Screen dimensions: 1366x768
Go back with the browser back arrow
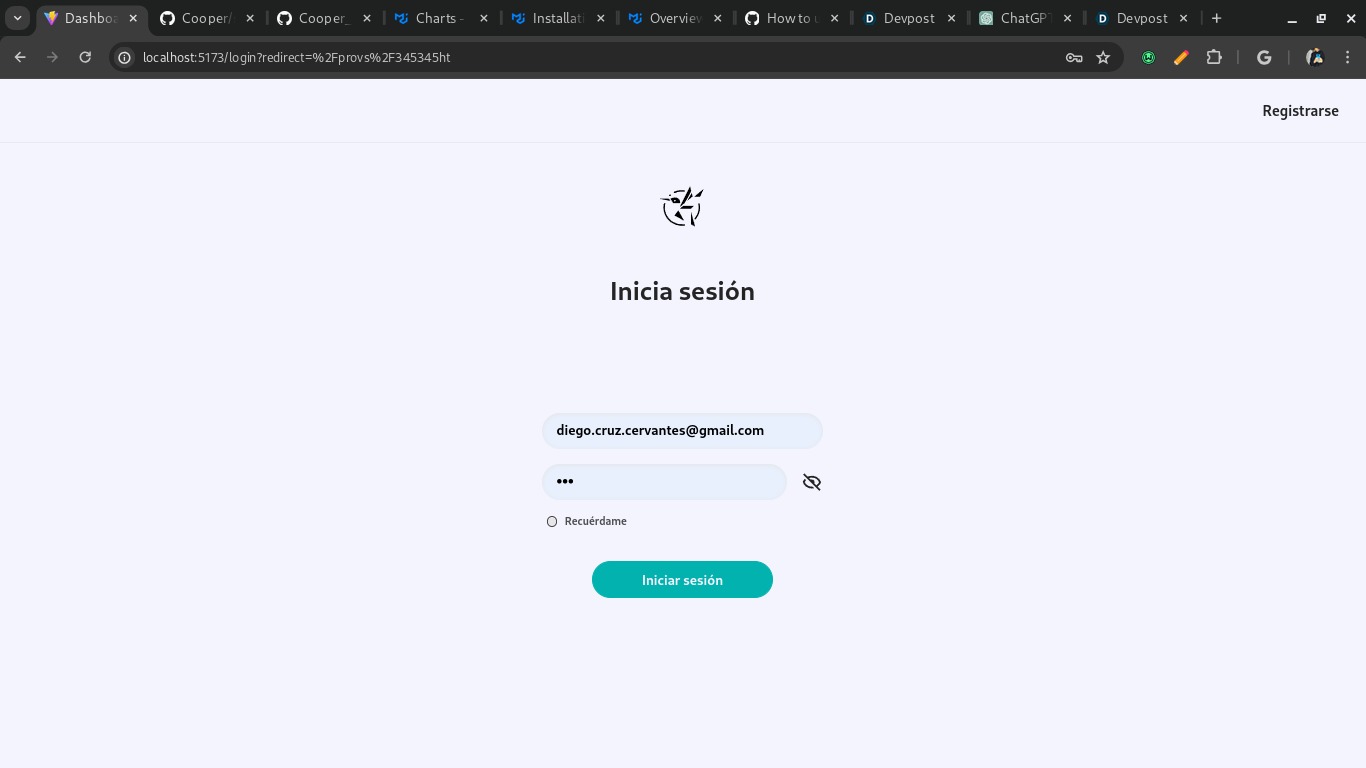click(x=20, y=58)
